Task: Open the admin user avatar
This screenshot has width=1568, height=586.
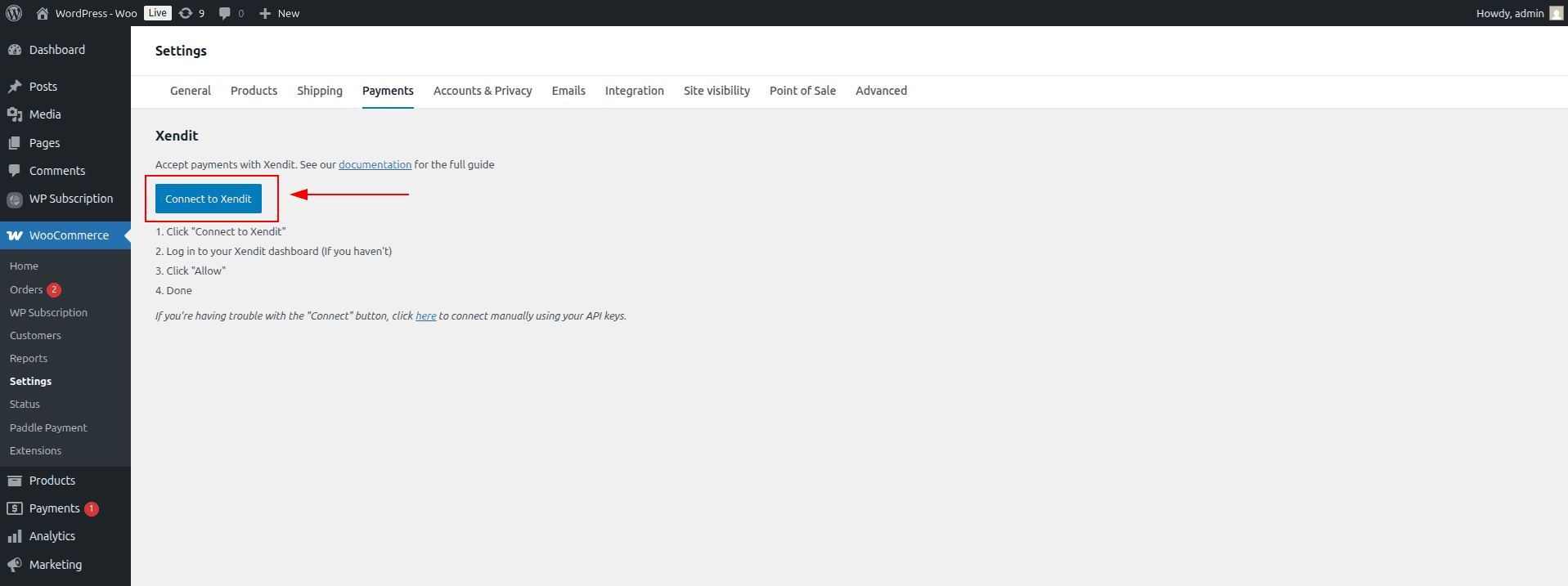Action: [x=1556, y=13]
